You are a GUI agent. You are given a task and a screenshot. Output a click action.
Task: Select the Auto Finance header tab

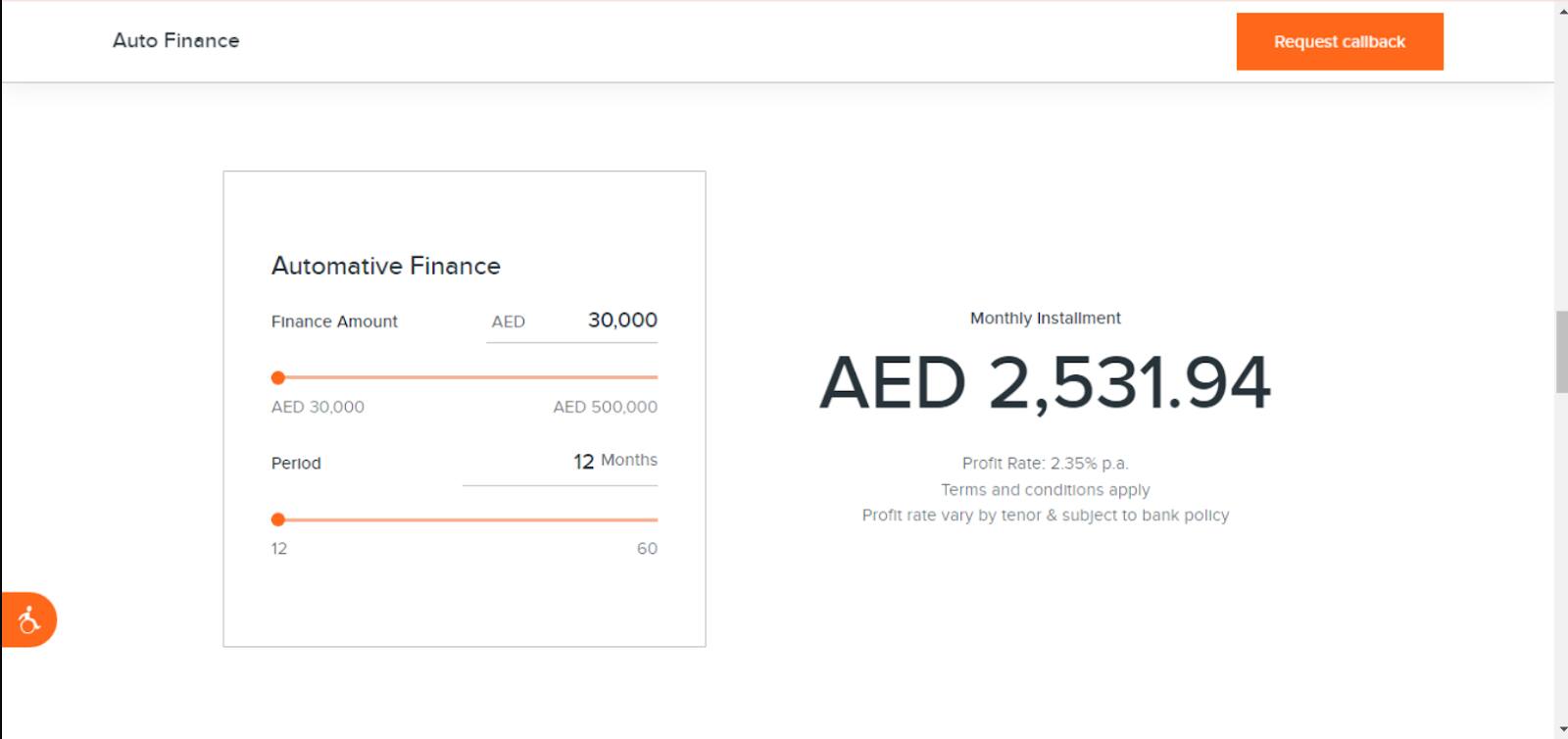pyautogui.click(x=176, y=40)
